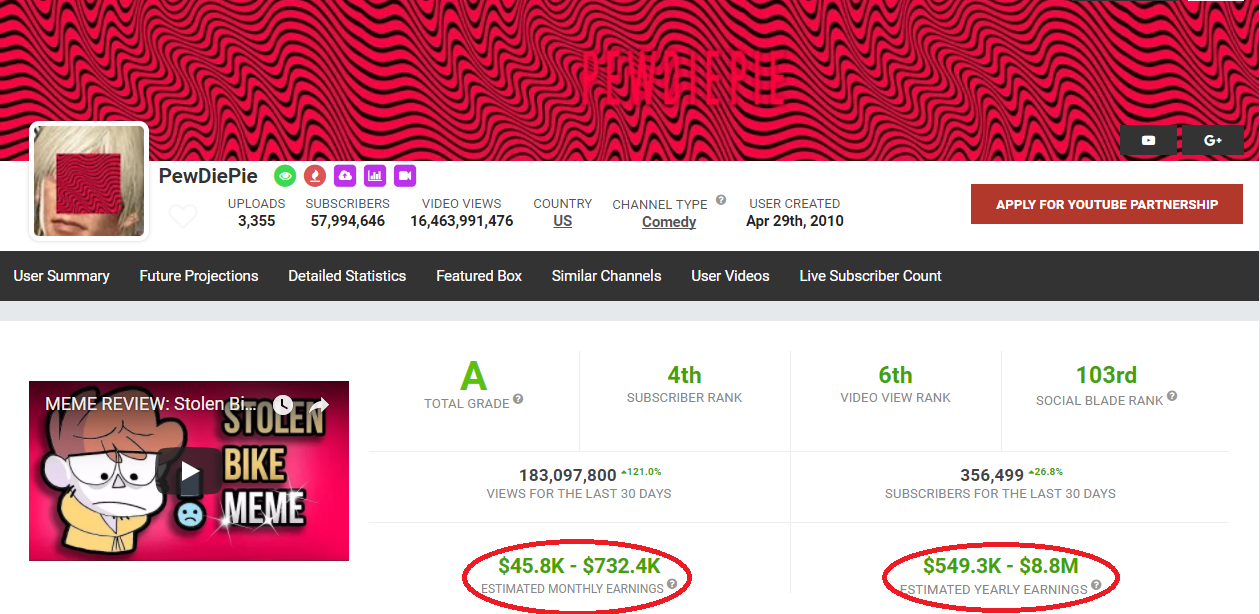1260x614 pixels.
Task: Follow the US country link
Action: click(x=563, y=221)
